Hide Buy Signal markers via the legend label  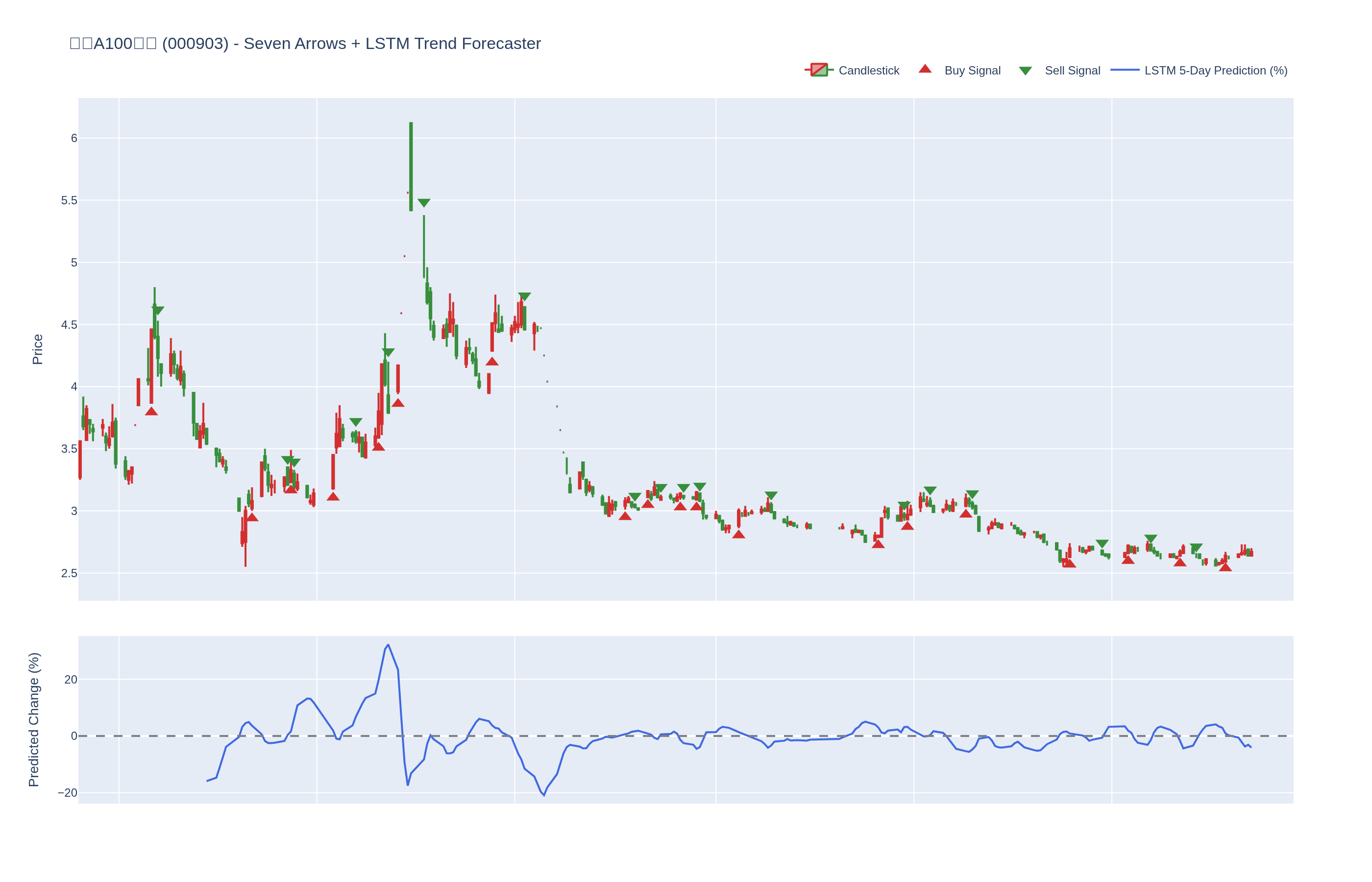(972, 71)
